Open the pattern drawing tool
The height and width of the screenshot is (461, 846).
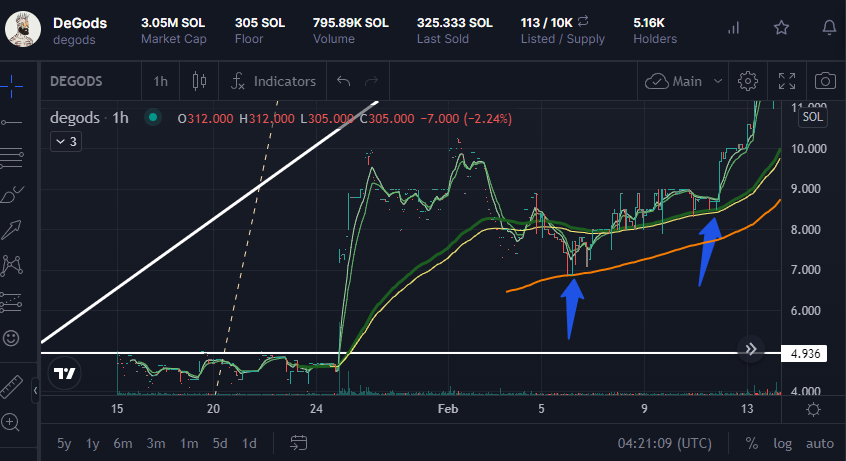(11, 265)
